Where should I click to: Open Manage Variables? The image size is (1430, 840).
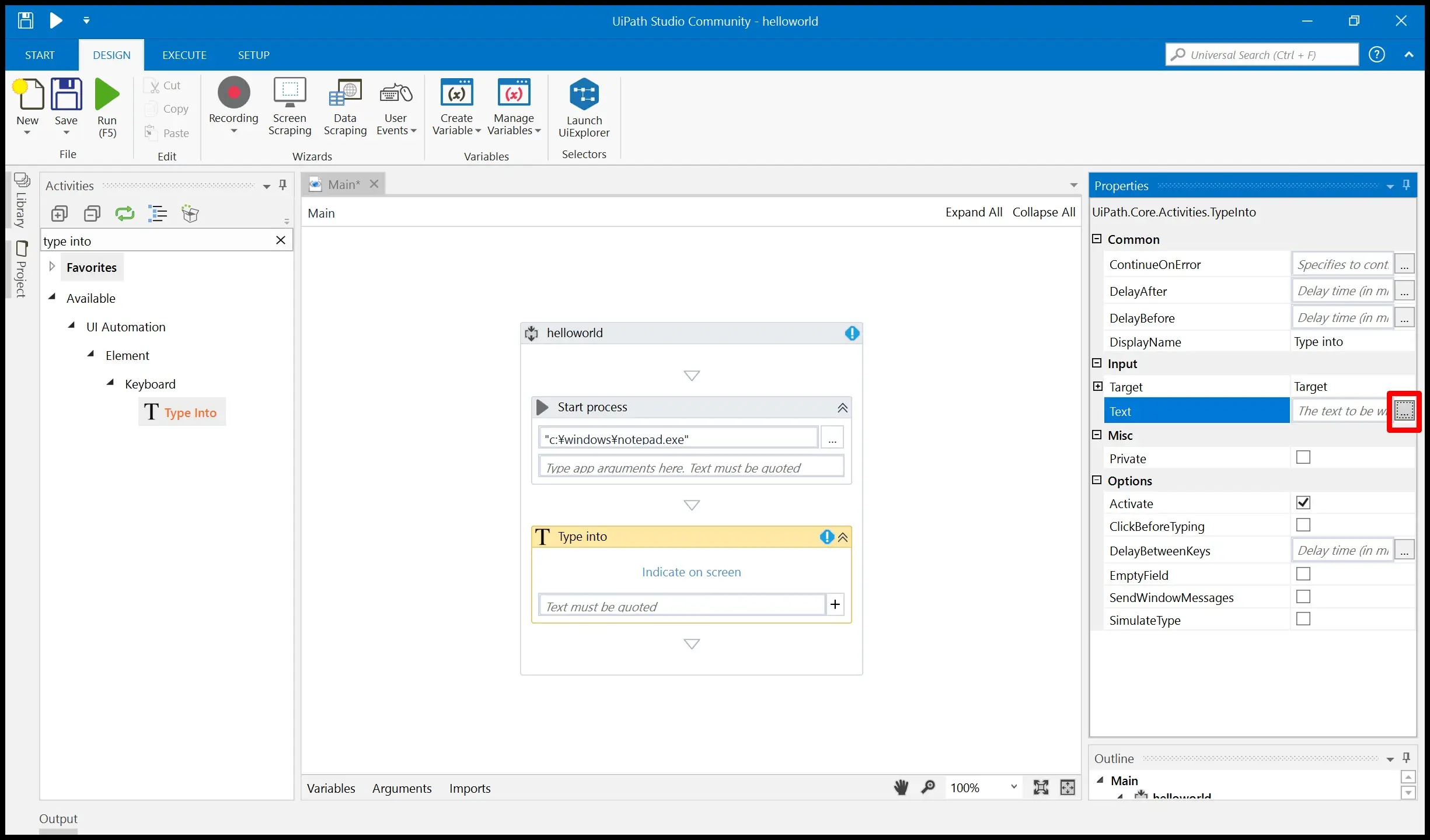click(x=514, y=106)
